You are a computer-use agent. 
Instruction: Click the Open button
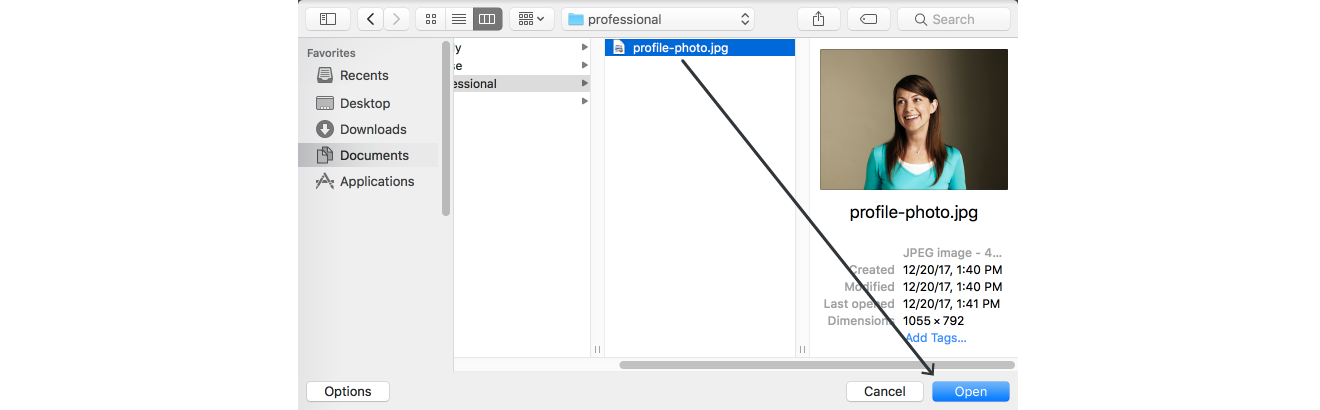pyautogui.click(x=970, y=392)
